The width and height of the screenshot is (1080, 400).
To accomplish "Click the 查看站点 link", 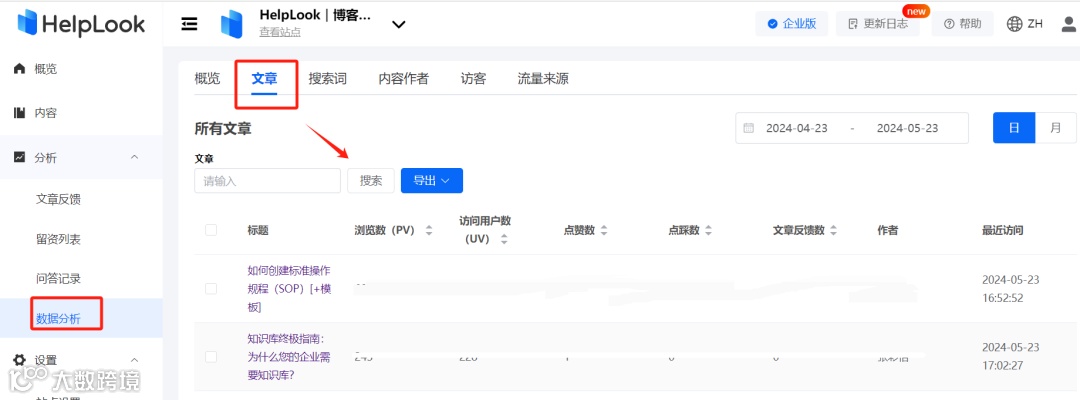I will click(x=279, y=32).
